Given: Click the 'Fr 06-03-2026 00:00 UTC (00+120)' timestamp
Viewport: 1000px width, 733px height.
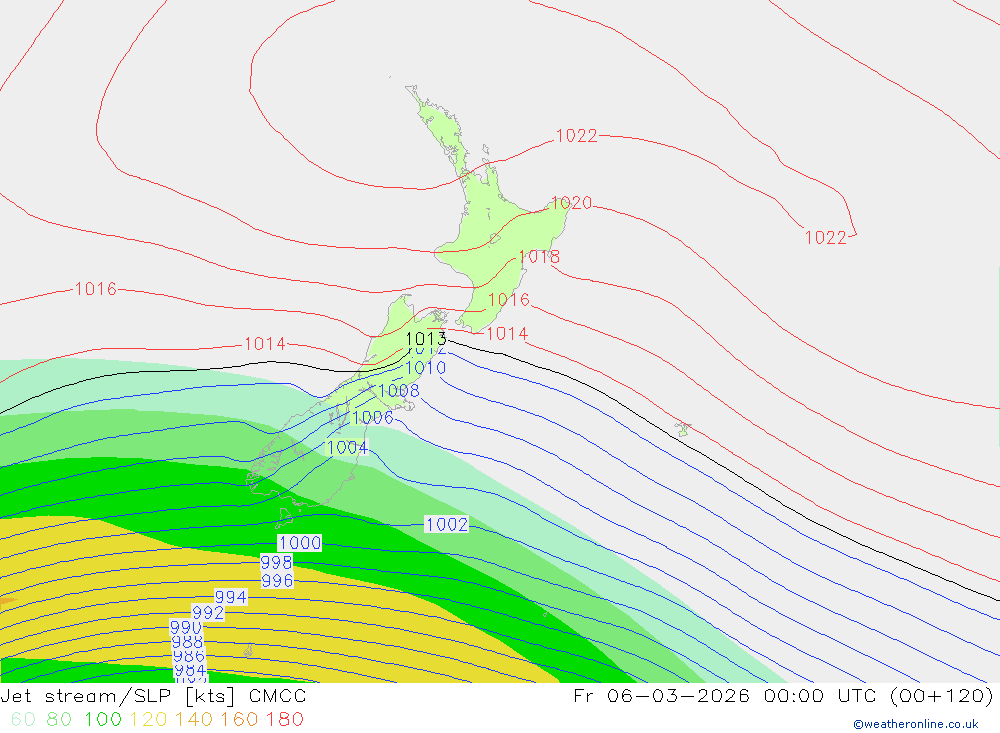Looking at the screenshot, I should point(783,695).
